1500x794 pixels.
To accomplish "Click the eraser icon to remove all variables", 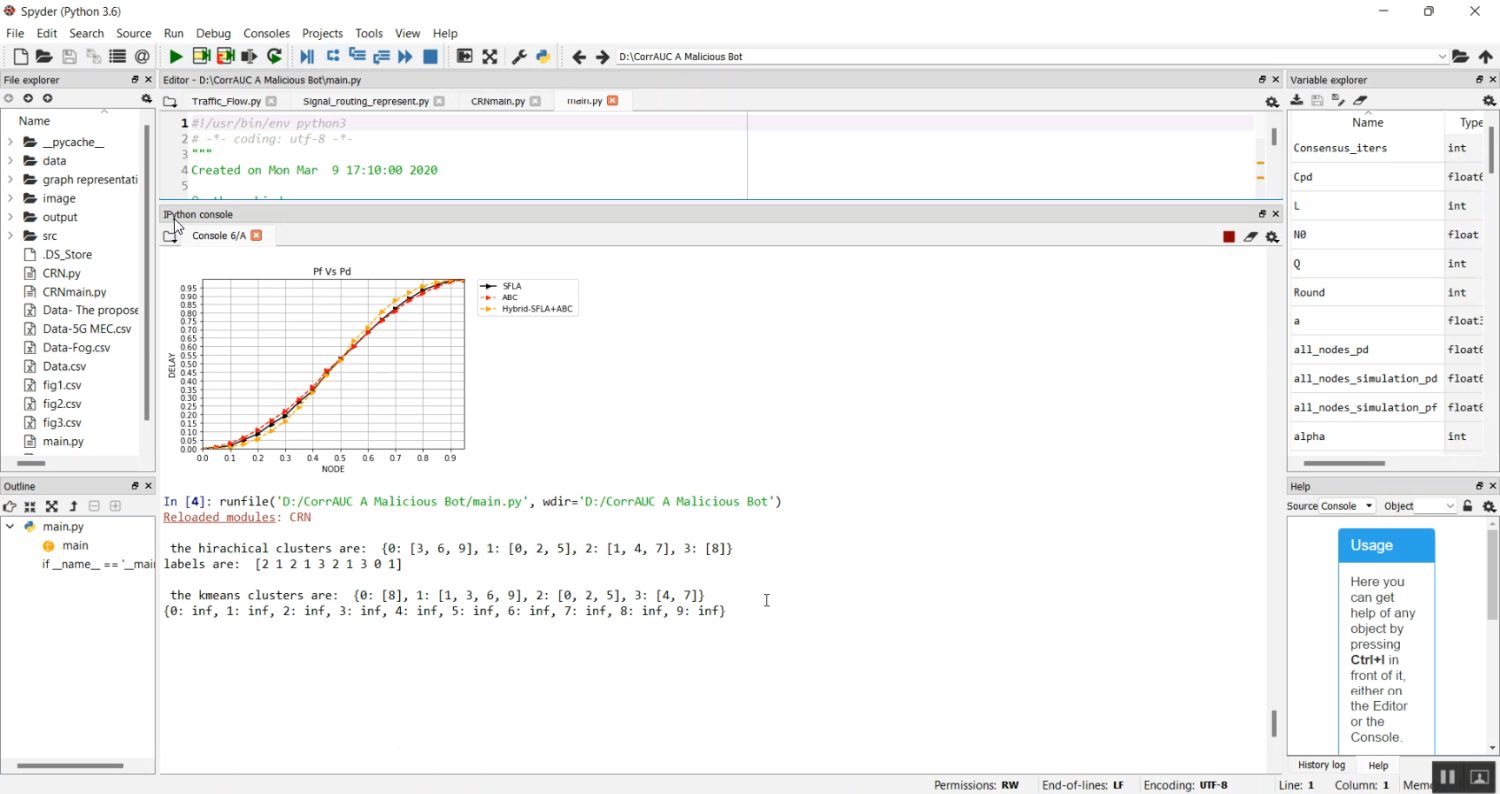I will click(x=1360, y=100).
